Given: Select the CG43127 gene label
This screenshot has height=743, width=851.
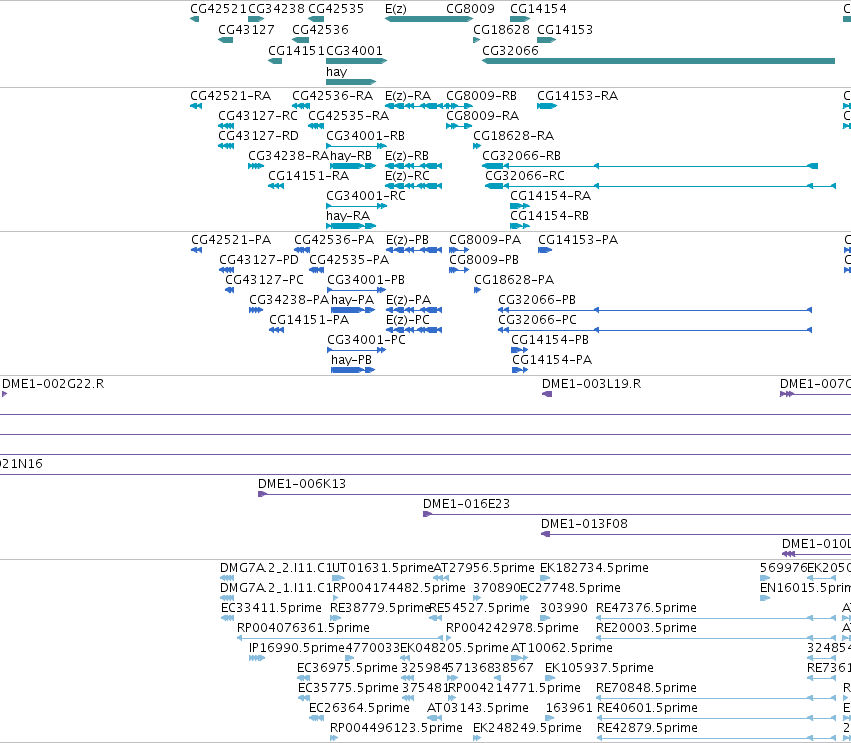Looking at the screenshot, I should point(246,29).
